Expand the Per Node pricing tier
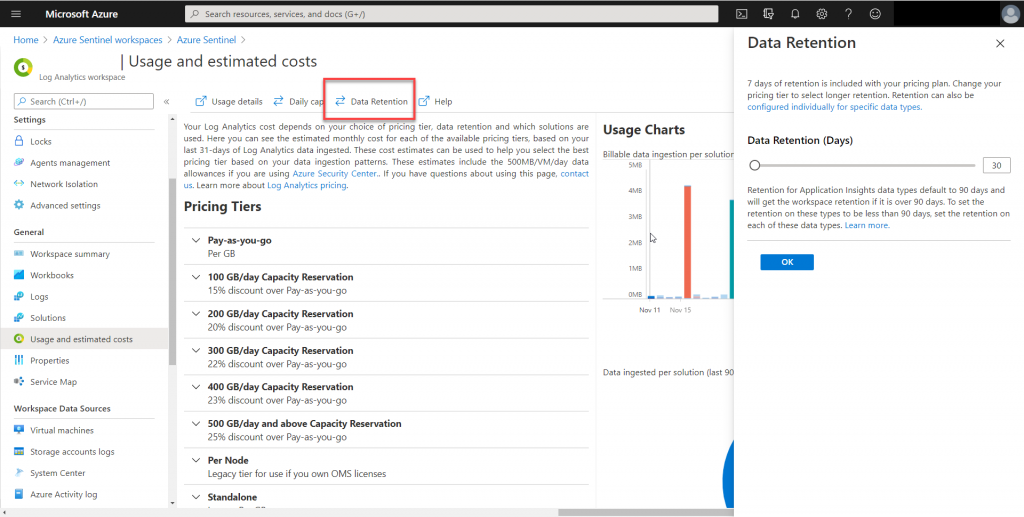The width and height of the screenshot is (1024, 517). coord(196,460)
